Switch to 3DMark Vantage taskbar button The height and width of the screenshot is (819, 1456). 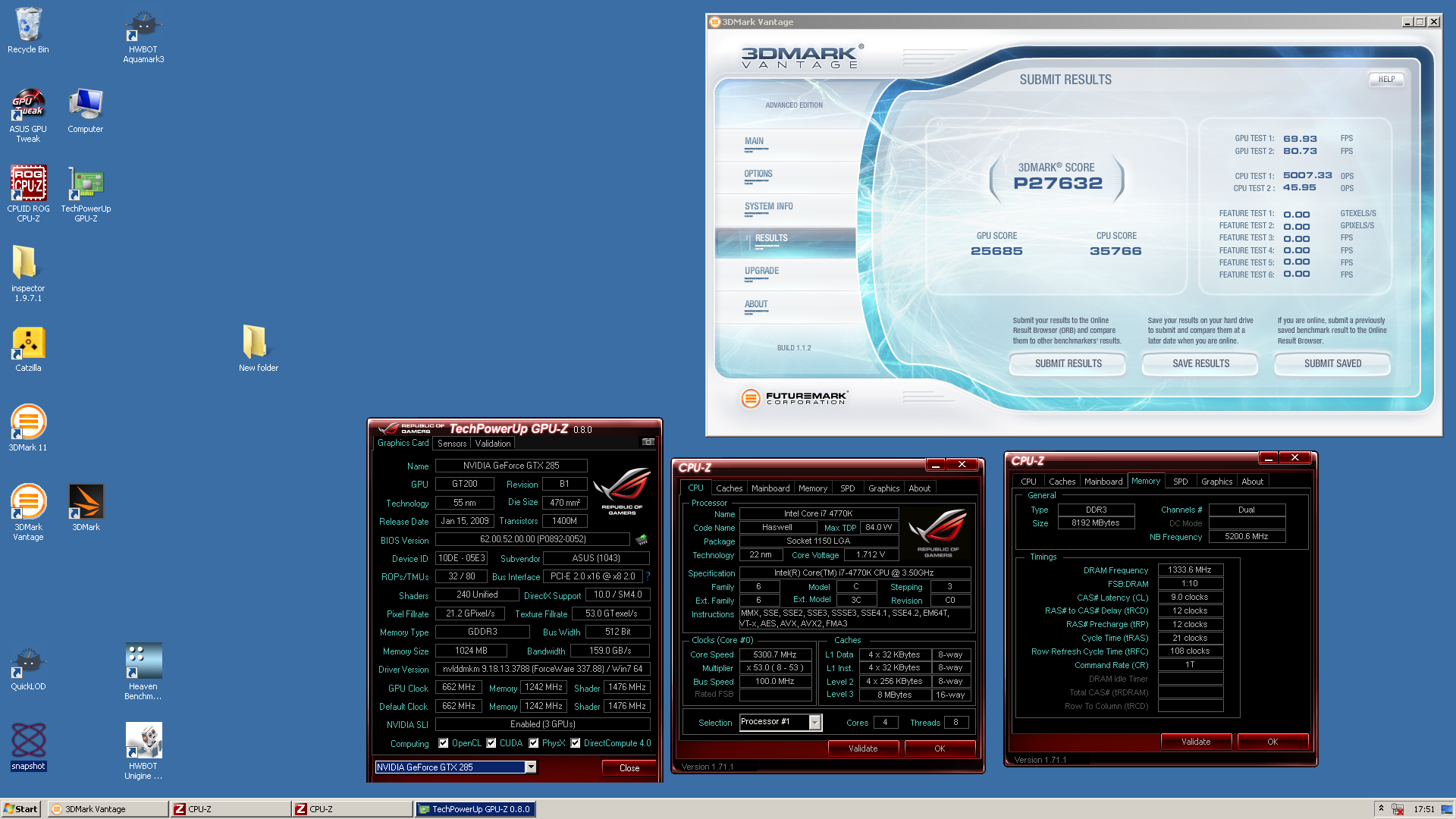tap(108, 809)
